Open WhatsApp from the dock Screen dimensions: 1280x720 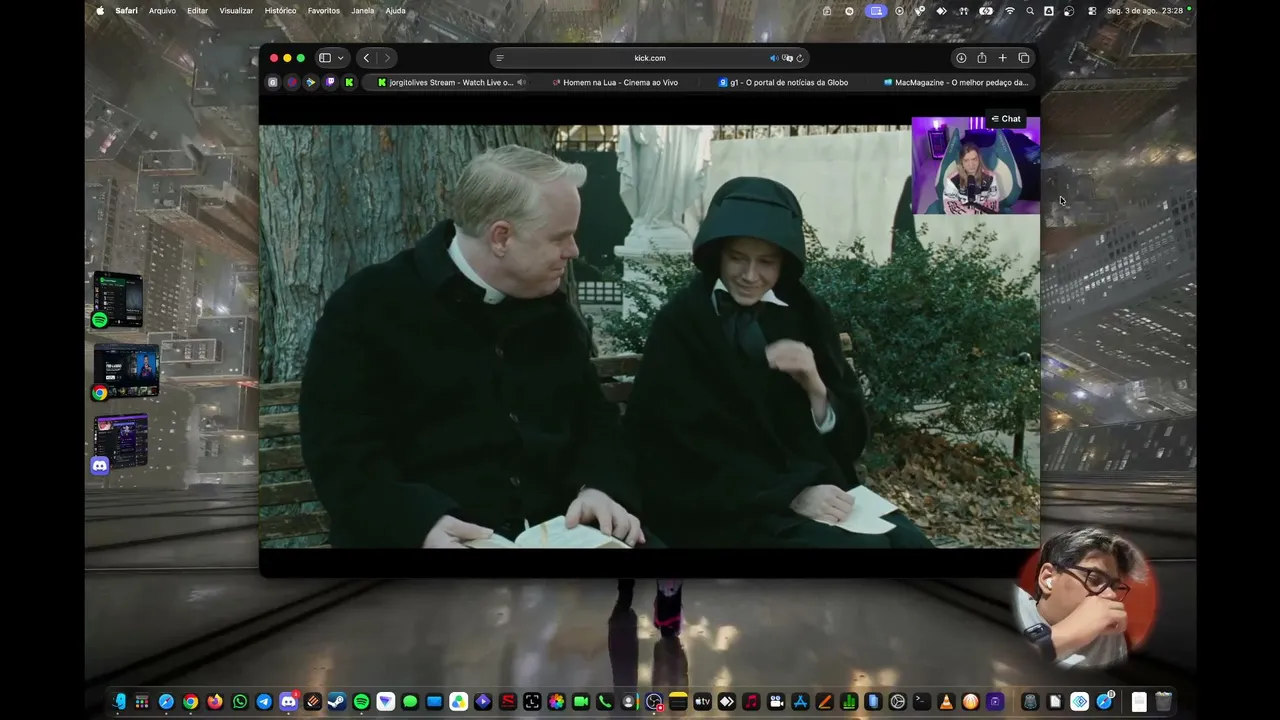(239, 702)
